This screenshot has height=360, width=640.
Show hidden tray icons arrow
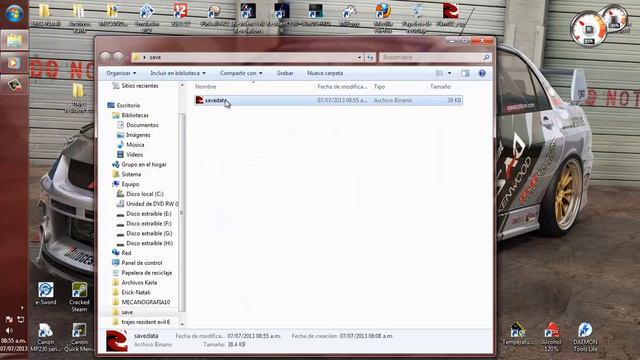pos(22,308)
